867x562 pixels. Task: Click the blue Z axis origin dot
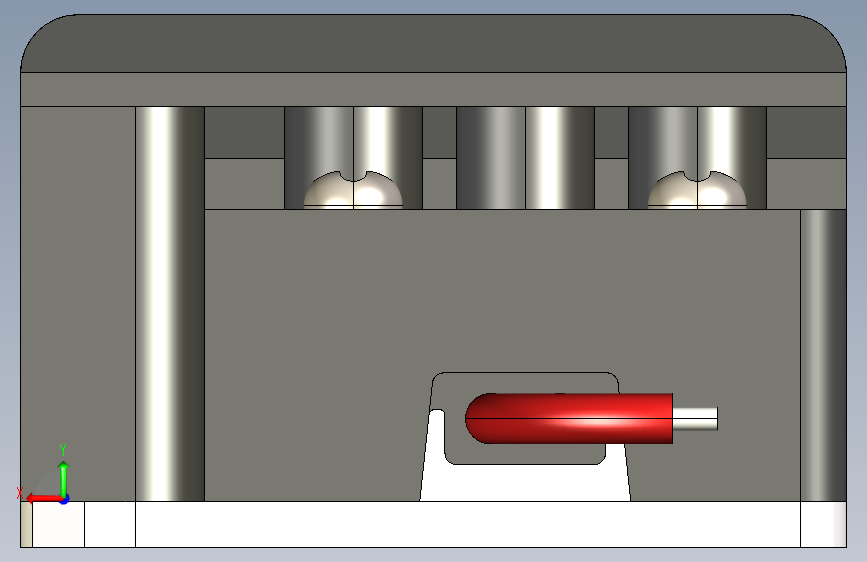(x=64, y=499)
